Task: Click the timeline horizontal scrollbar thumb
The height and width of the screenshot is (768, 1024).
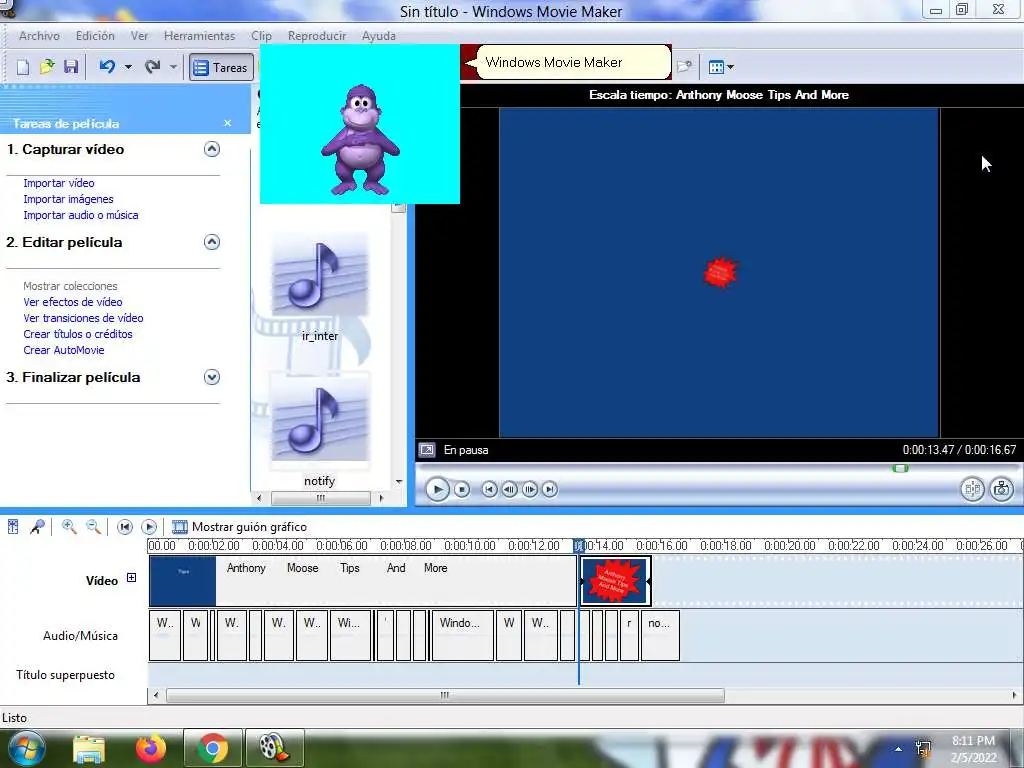Action: (445, 696)
